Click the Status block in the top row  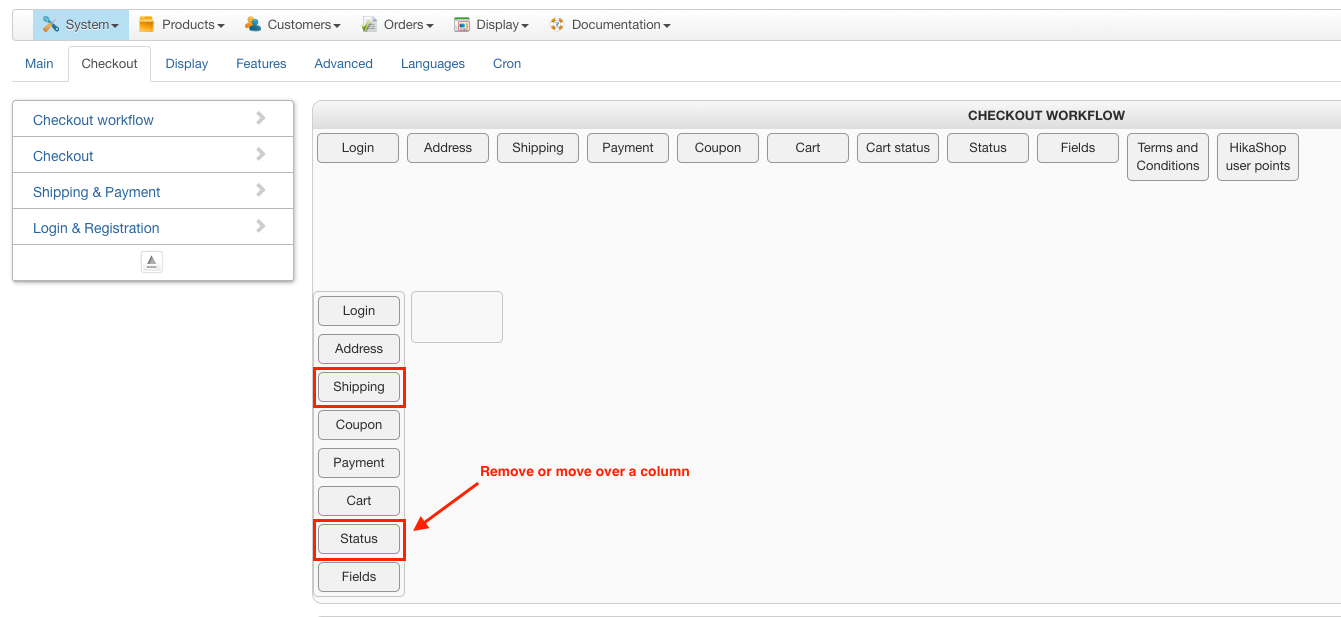[x=988, y=147]
